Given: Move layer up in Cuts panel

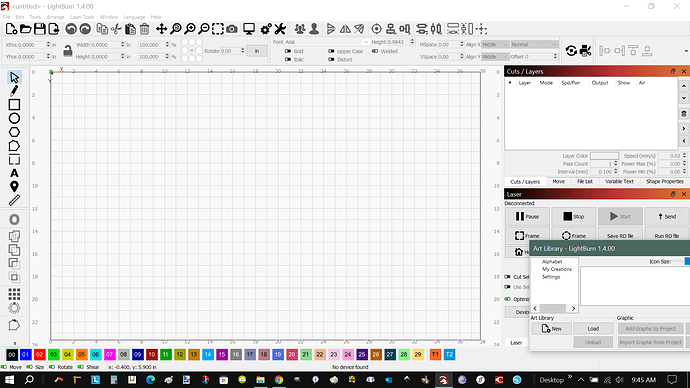Looking at the screenshot, I should [x=683, y=86].
